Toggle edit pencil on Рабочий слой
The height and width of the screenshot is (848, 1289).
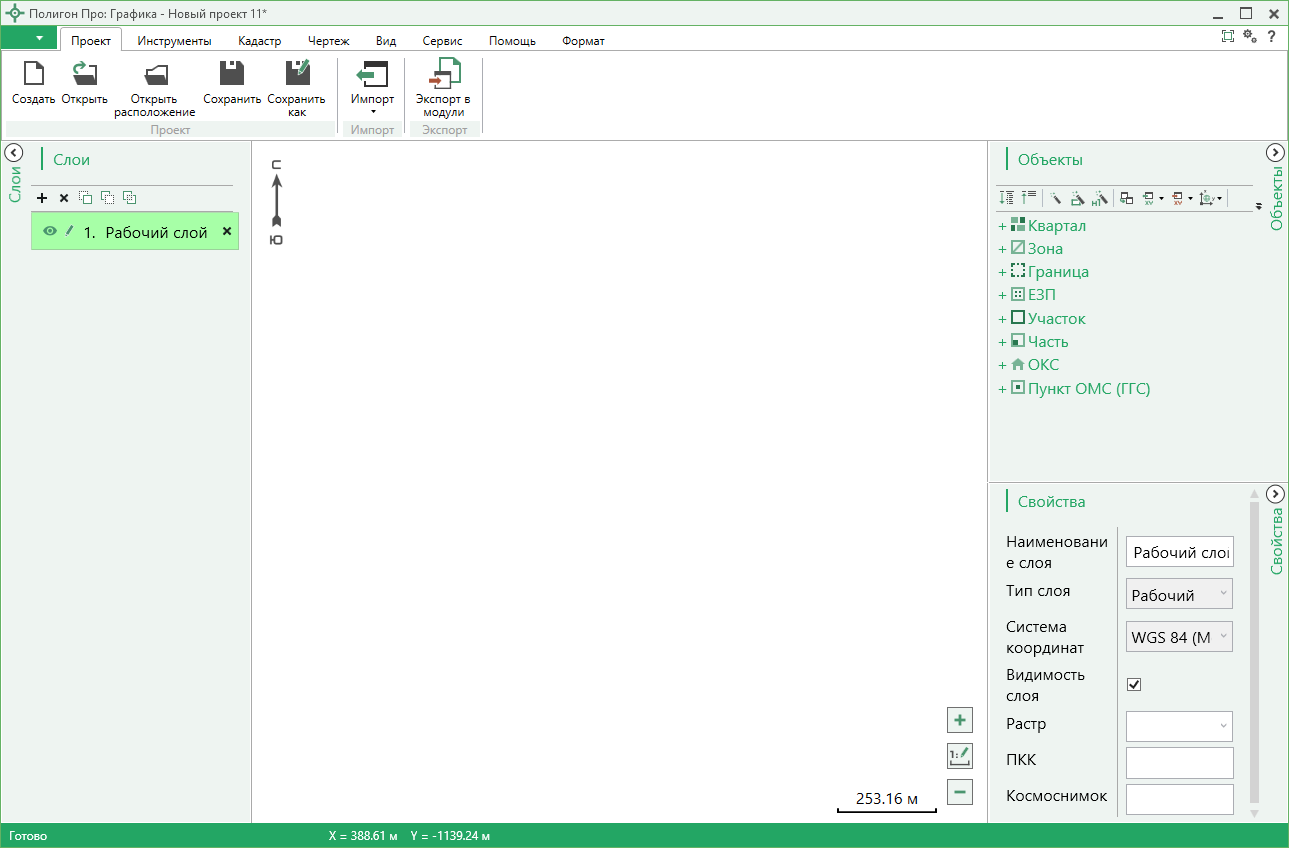[x=70, y=231]
